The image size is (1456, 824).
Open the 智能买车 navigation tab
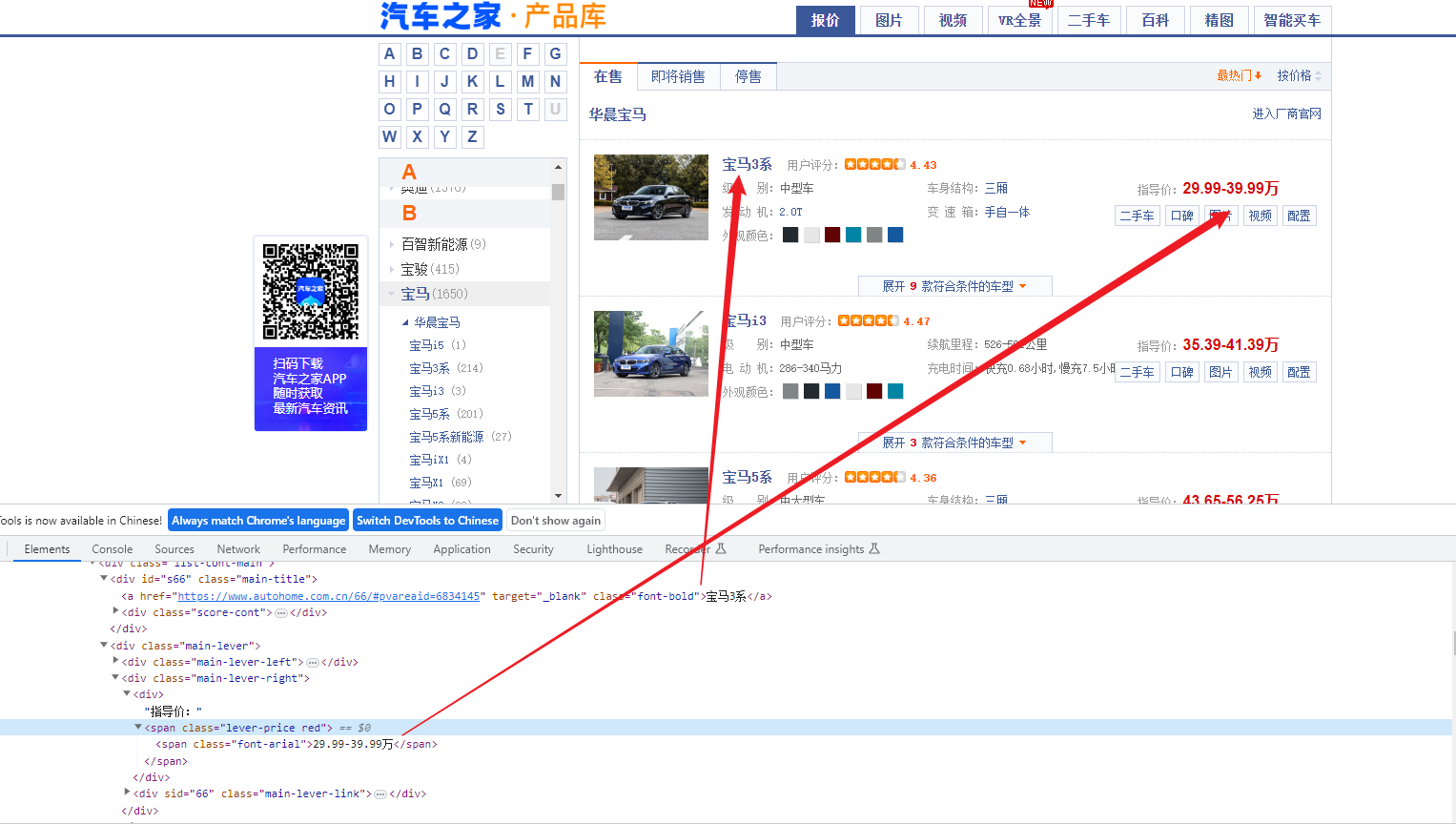coord(1292,20)
